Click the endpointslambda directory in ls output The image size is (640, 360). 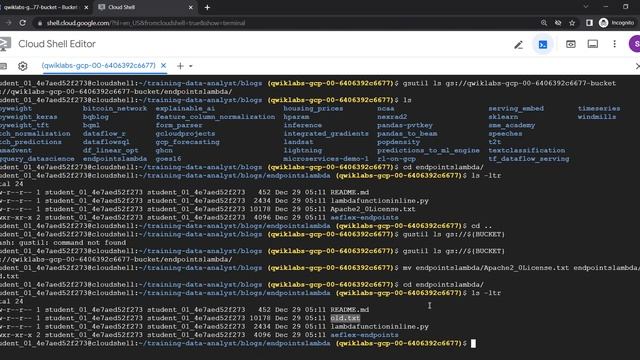[115, 159]
